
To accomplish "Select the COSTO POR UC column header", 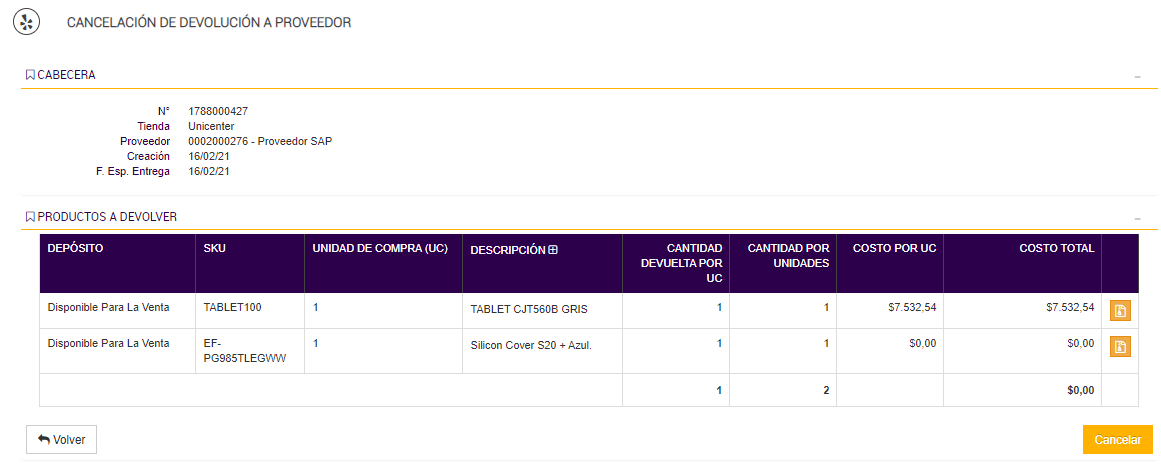I will pos(894,248).
